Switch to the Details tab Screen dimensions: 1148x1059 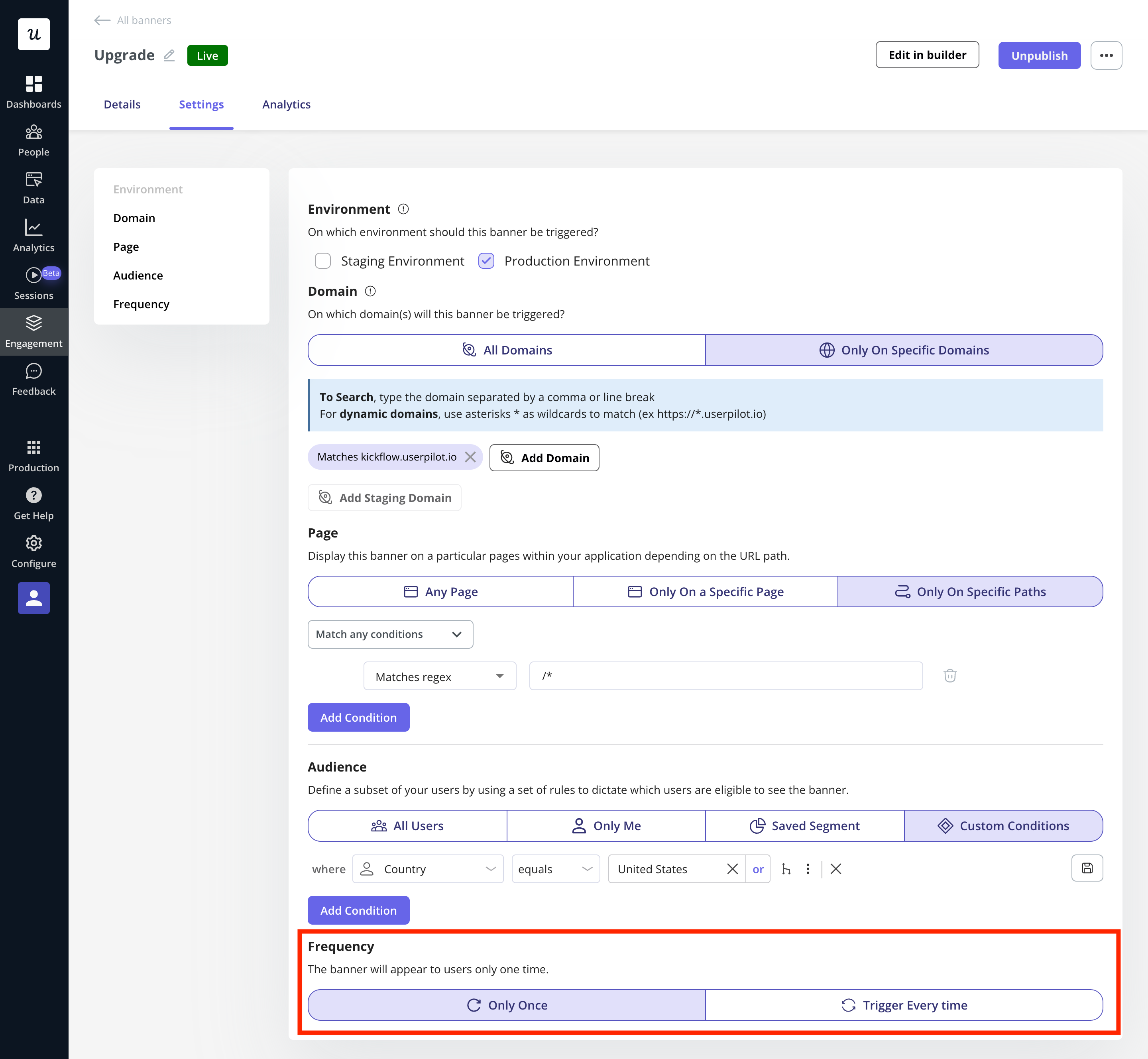122,104
